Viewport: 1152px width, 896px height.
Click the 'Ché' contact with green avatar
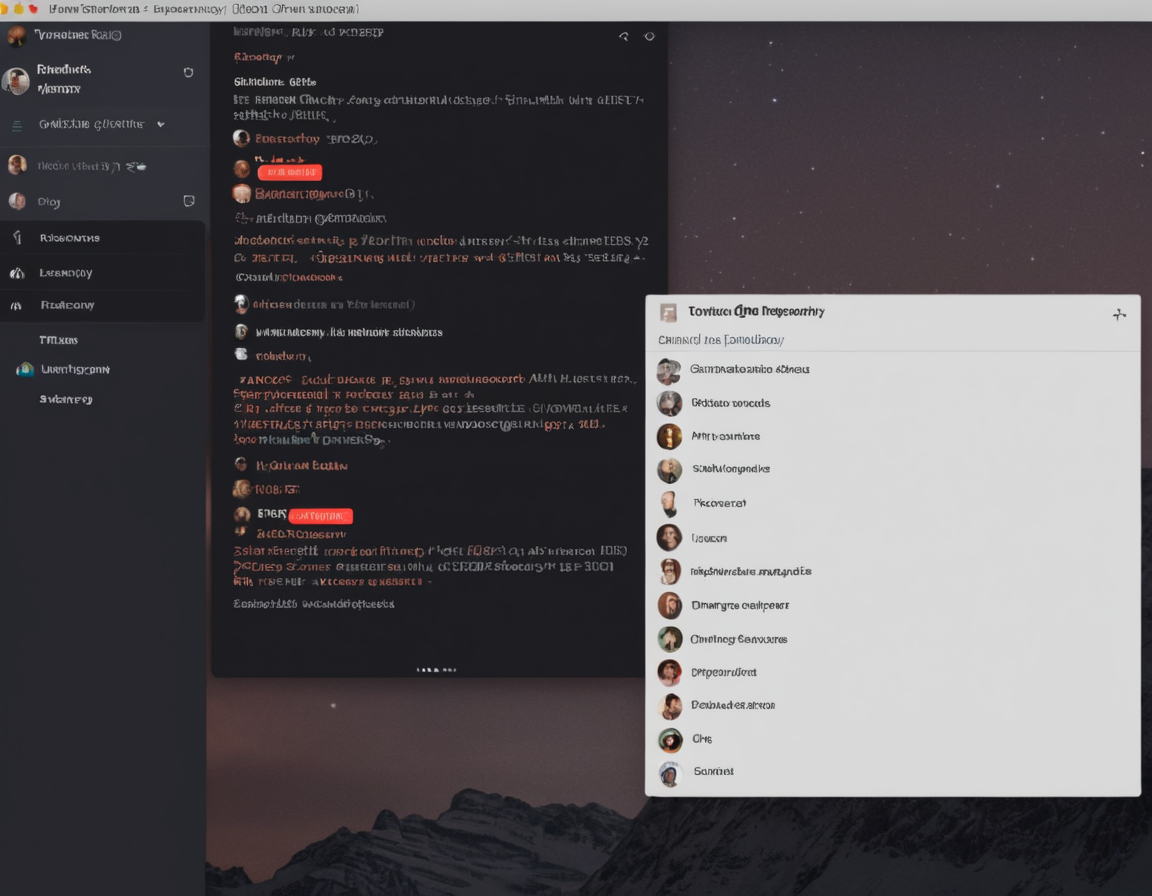click(701, 739)
